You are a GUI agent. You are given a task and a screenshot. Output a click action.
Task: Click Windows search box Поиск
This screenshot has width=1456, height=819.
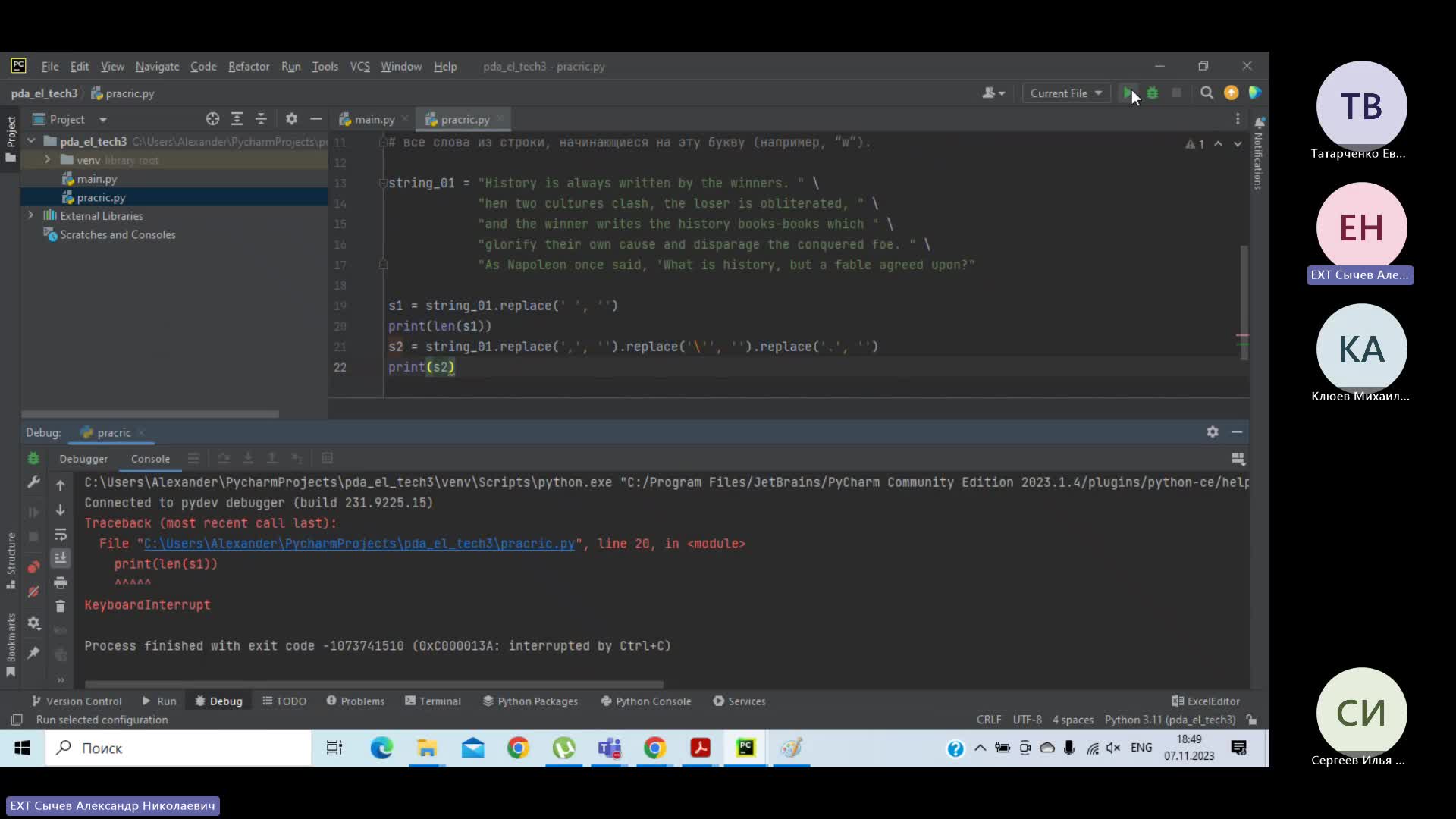[x=178, y=748]
